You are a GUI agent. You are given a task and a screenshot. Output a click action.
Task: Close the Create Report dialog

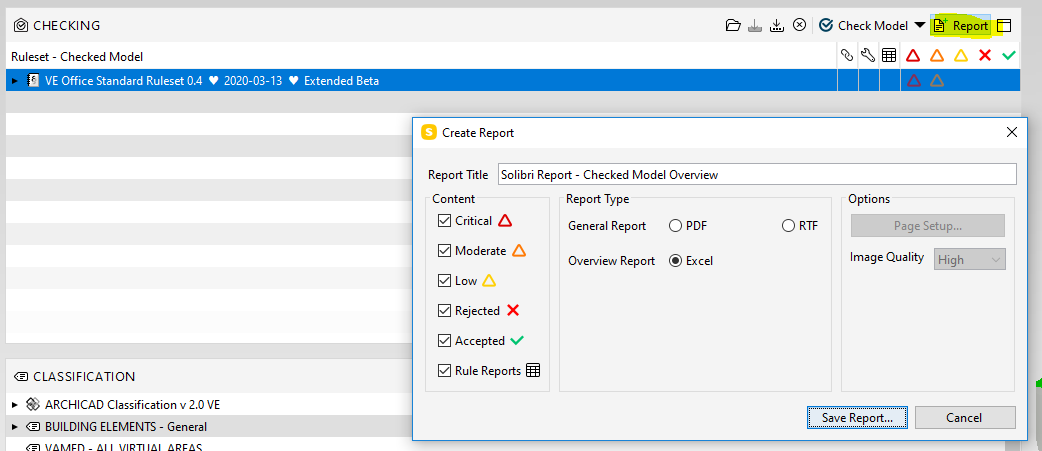coord(1011,132)
